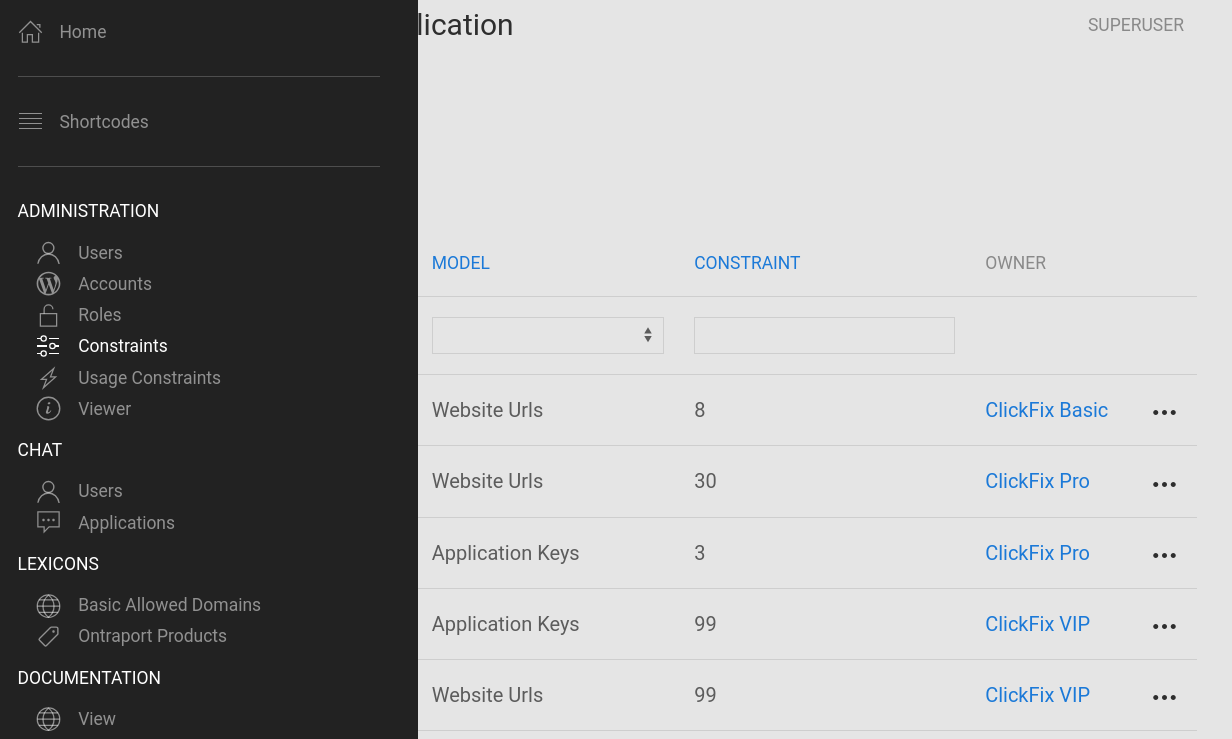Image resolution: width=1232 pixels, height=739 pixels.
Task: Open Ontraport Products lexicon
Action: (x=153, y=636)
